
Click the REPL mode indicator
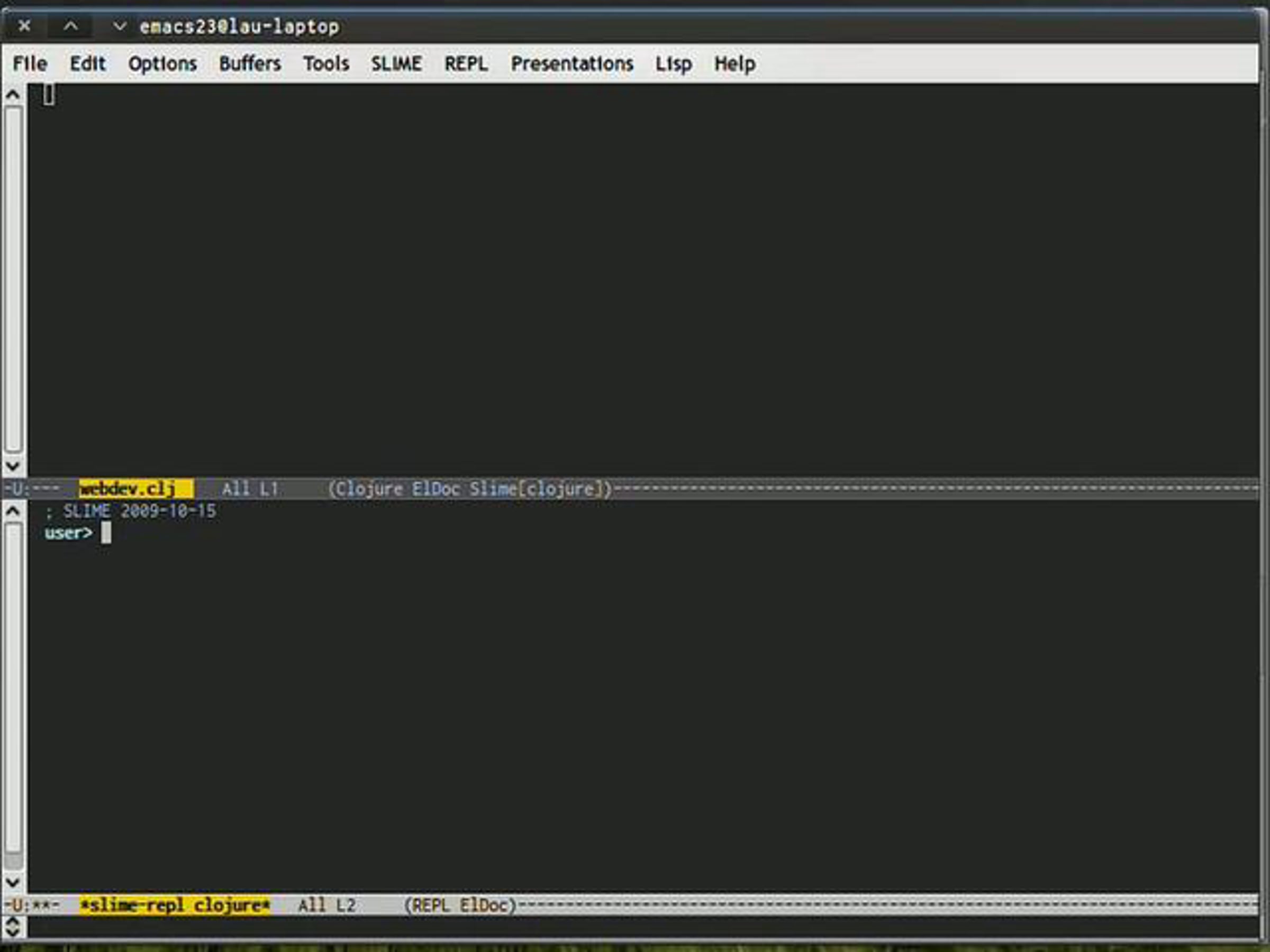[431, 905]
